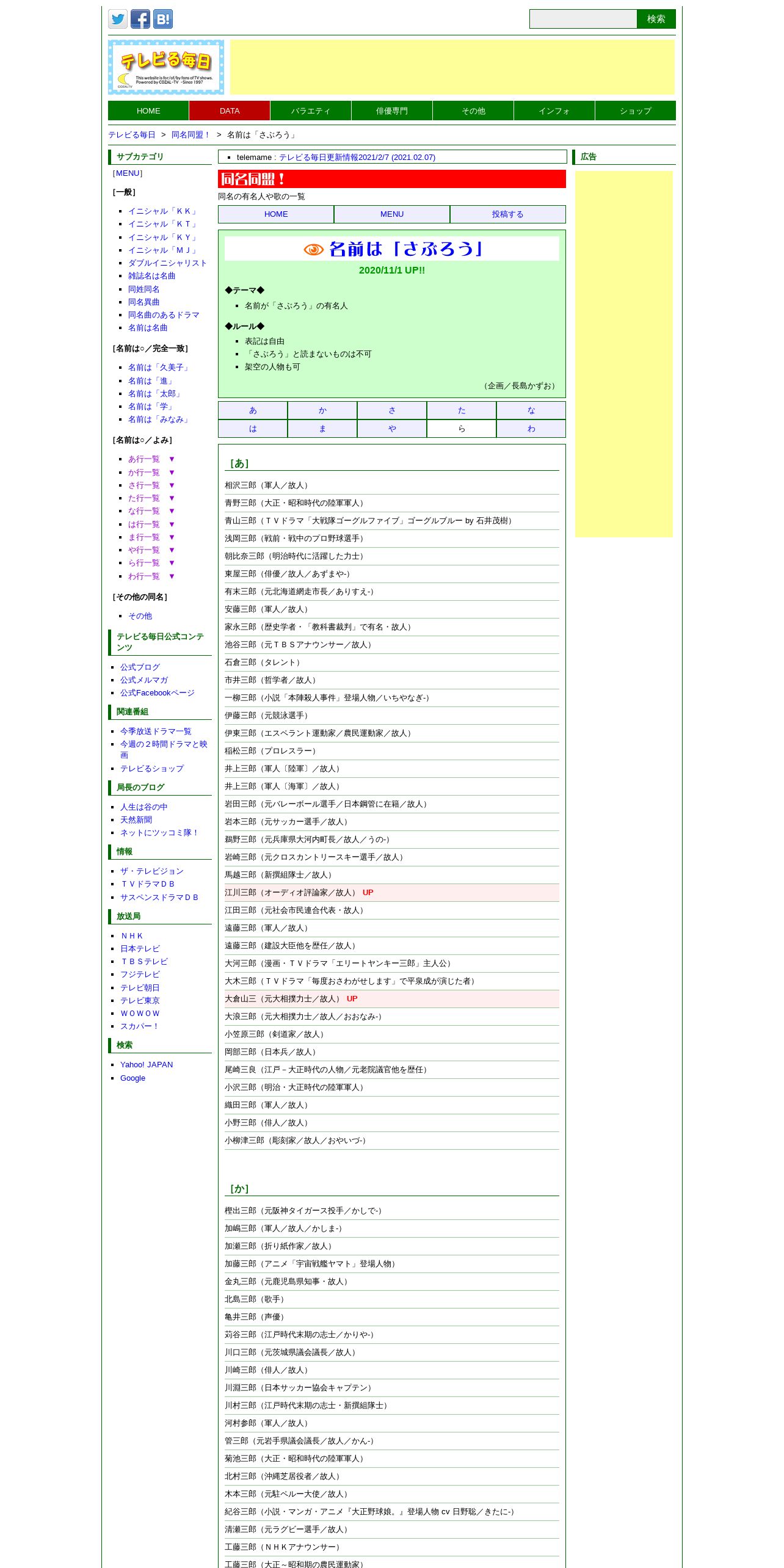Click the 検索 search button
The width and height of the screenshot is (784, 1568).
coord(656,19)
